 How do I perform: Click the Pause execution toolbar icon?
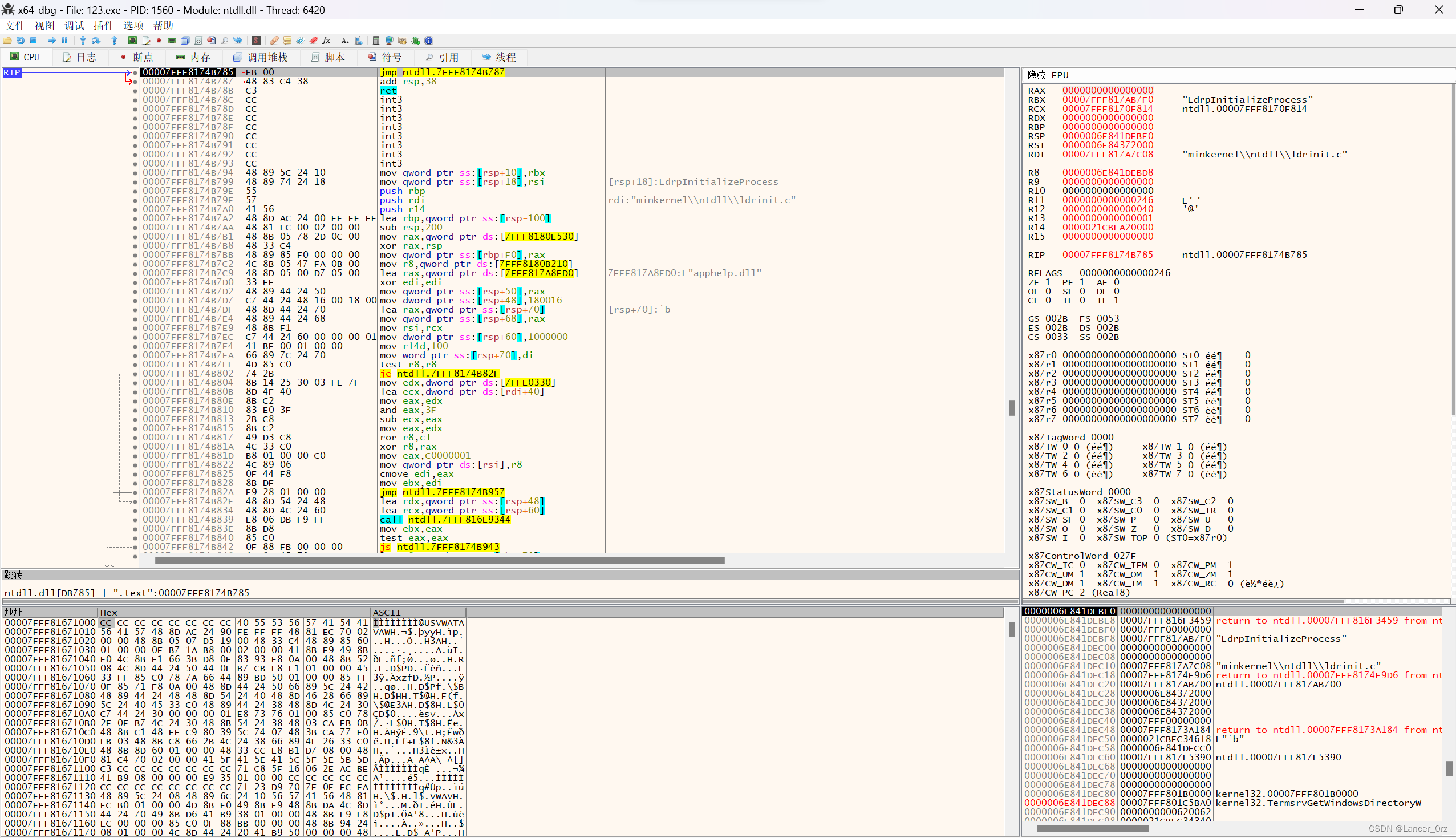65,41
